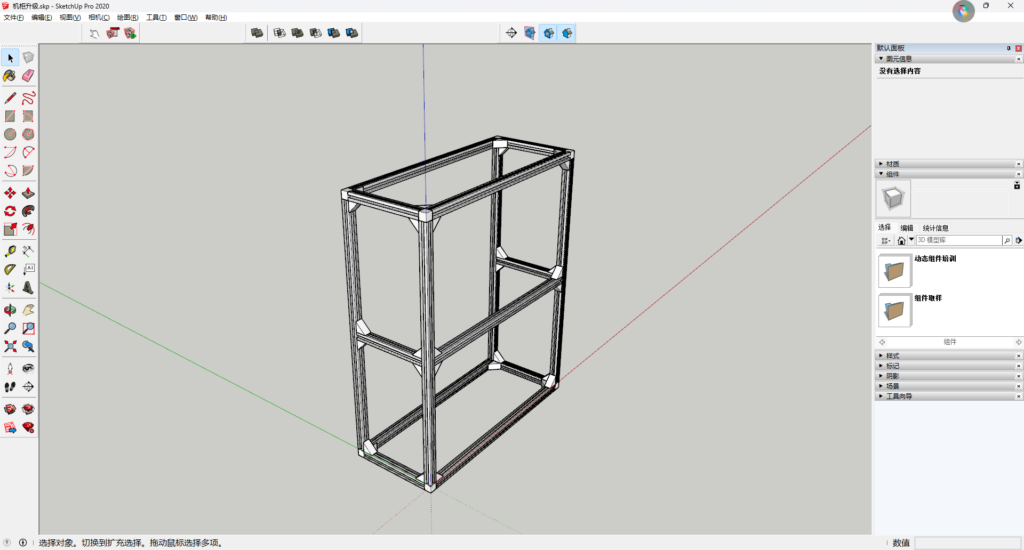Choose the Rectangle drawing tool

pyautogui.click(x=10, y=116)
